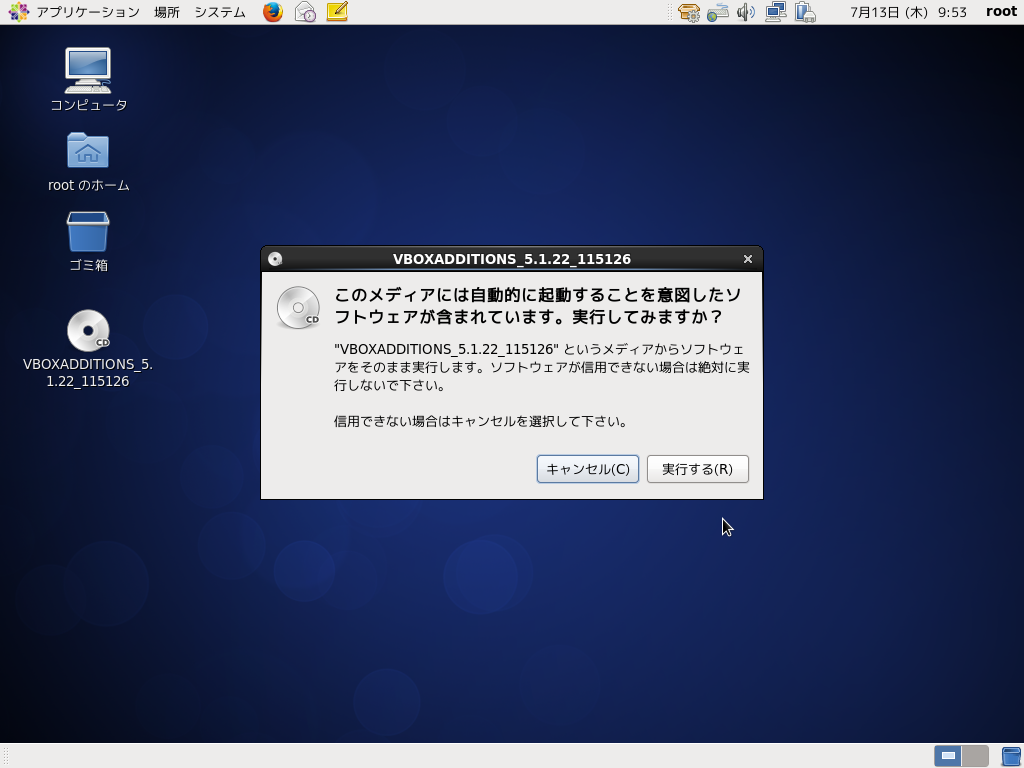Launch Firefox from the top panel

coord(273,12)
